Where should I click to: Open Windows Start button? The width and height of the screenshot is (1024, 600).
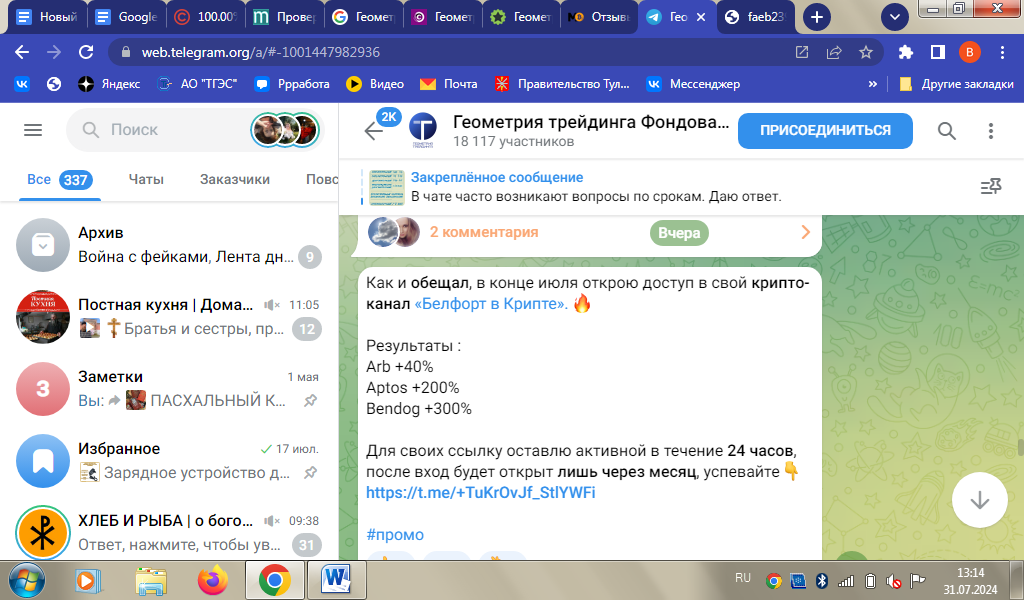pyautogui.click(x=27, y=580)
